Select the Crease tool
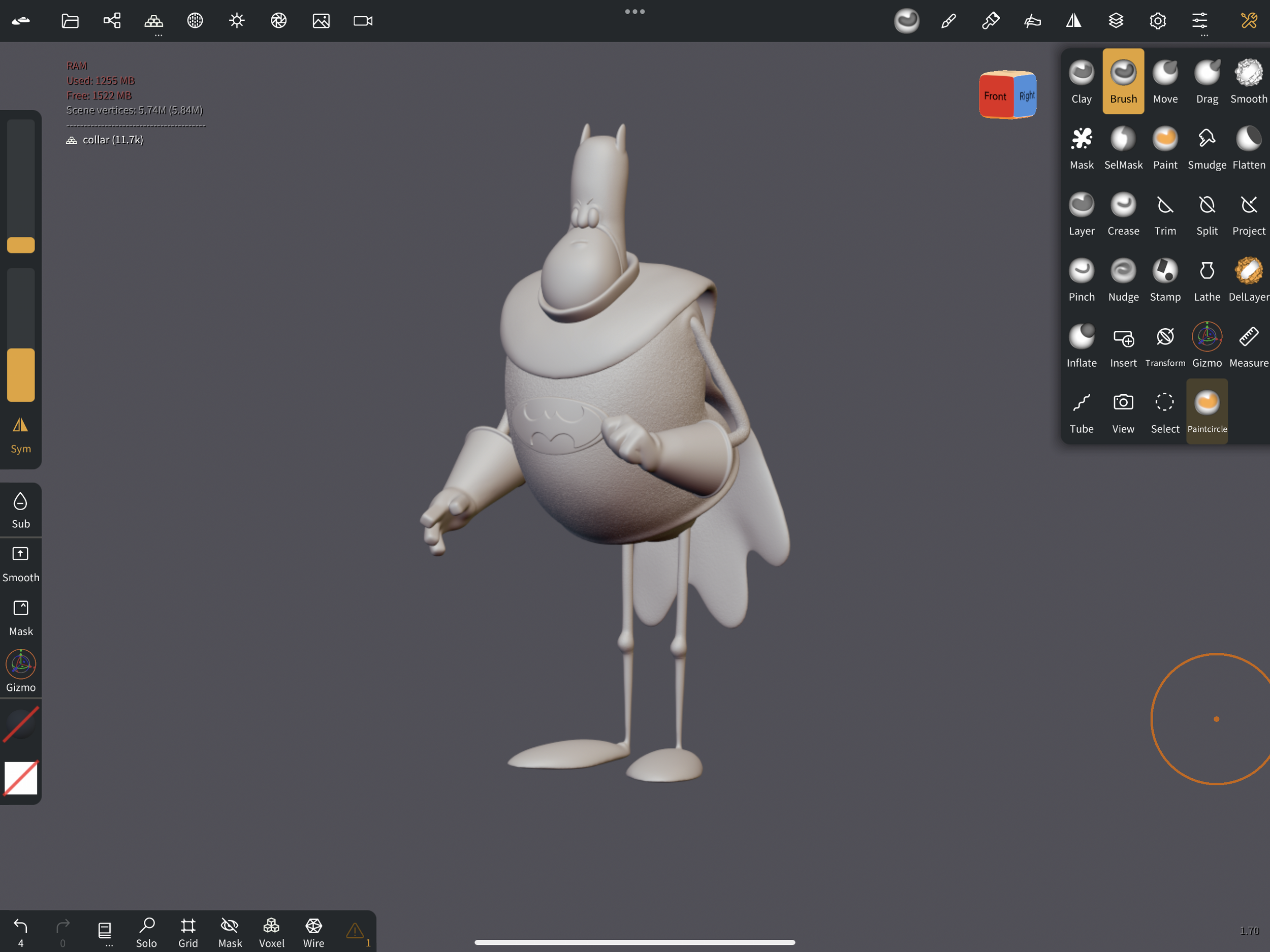 point(1123,213)
